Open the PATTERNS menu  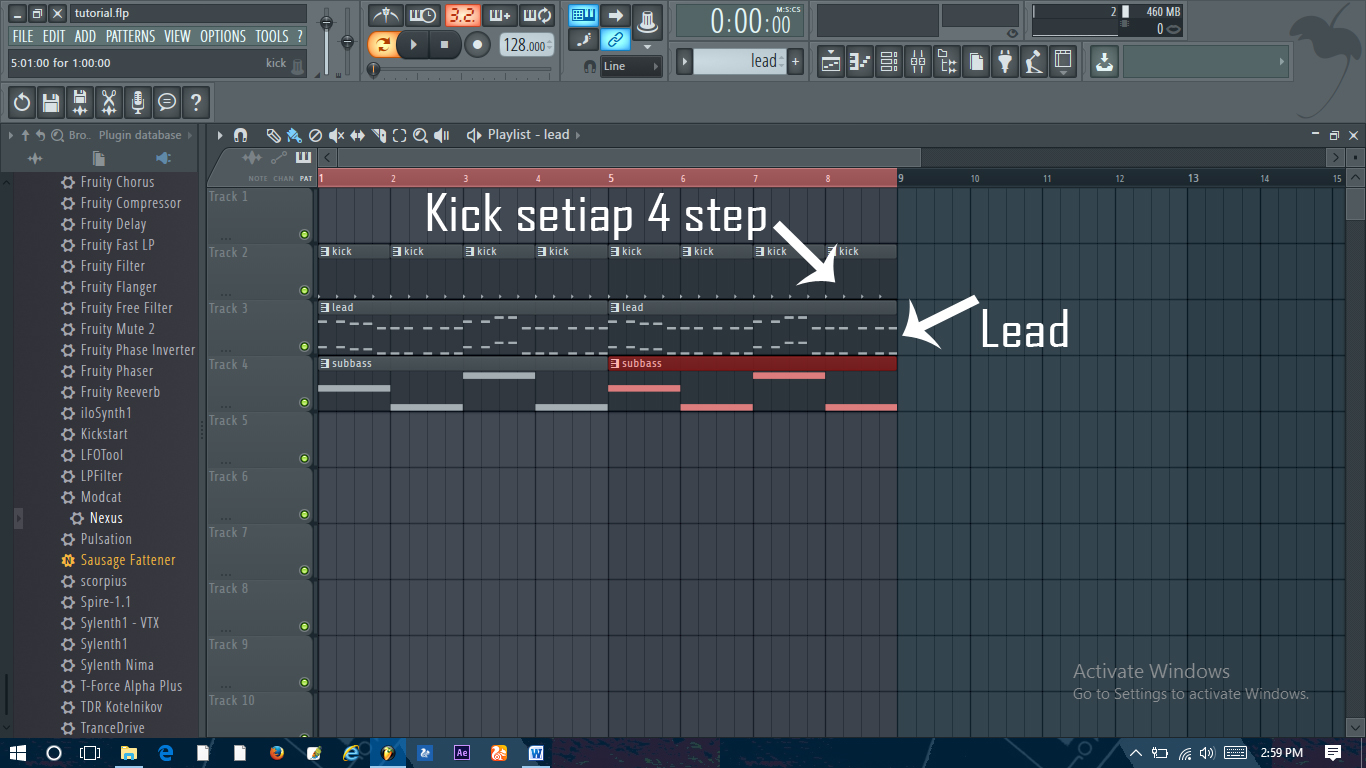click(x=131, y=36)
